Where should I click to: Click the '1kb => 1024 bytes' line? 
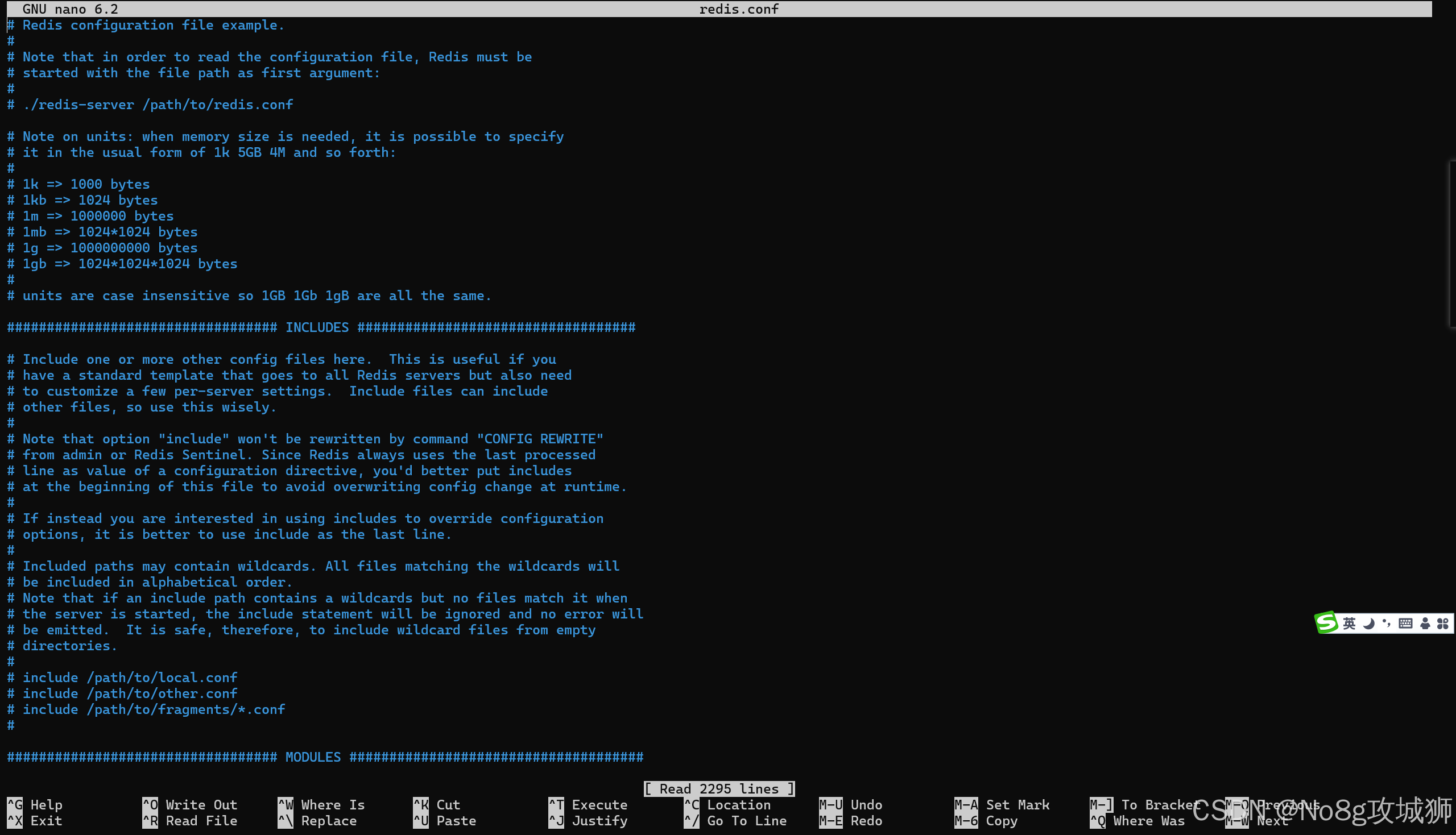click(x=82, y=200)
